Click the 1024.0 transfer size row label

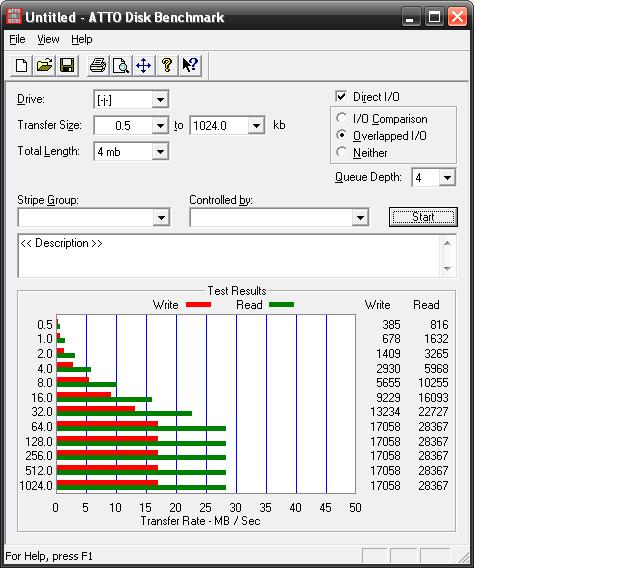coord(36,486)
